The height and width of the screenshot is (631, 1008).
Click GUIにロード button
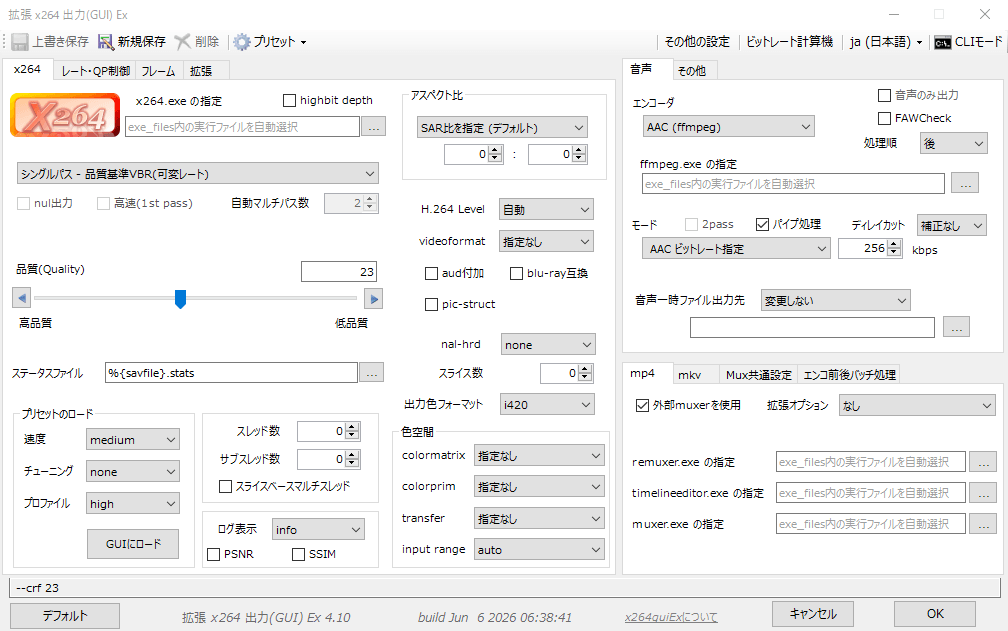(133, 544)
